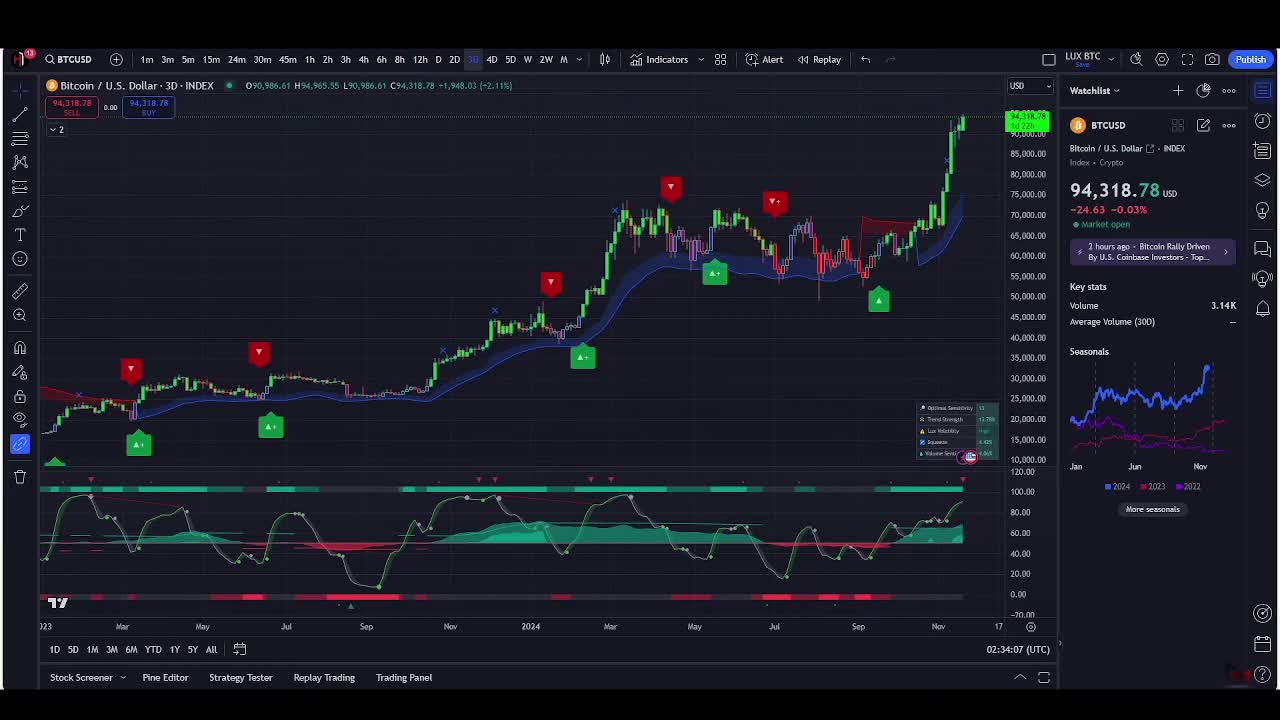Toggle lock all drawing tools
Viewport: 1280px width, 720px height.
point(20,396)
